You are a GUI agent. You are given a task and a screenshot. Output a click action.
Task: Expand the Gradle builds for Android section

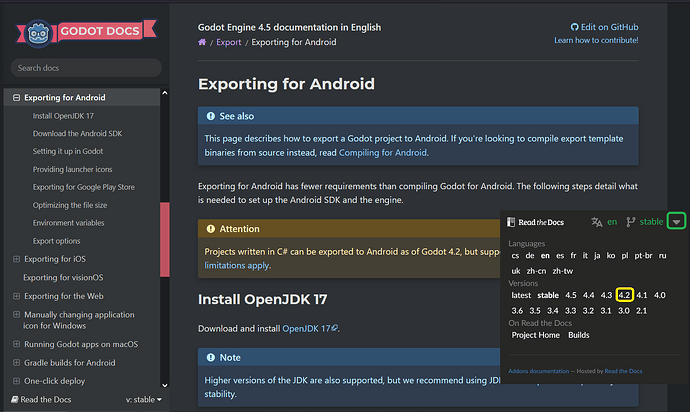16,363
